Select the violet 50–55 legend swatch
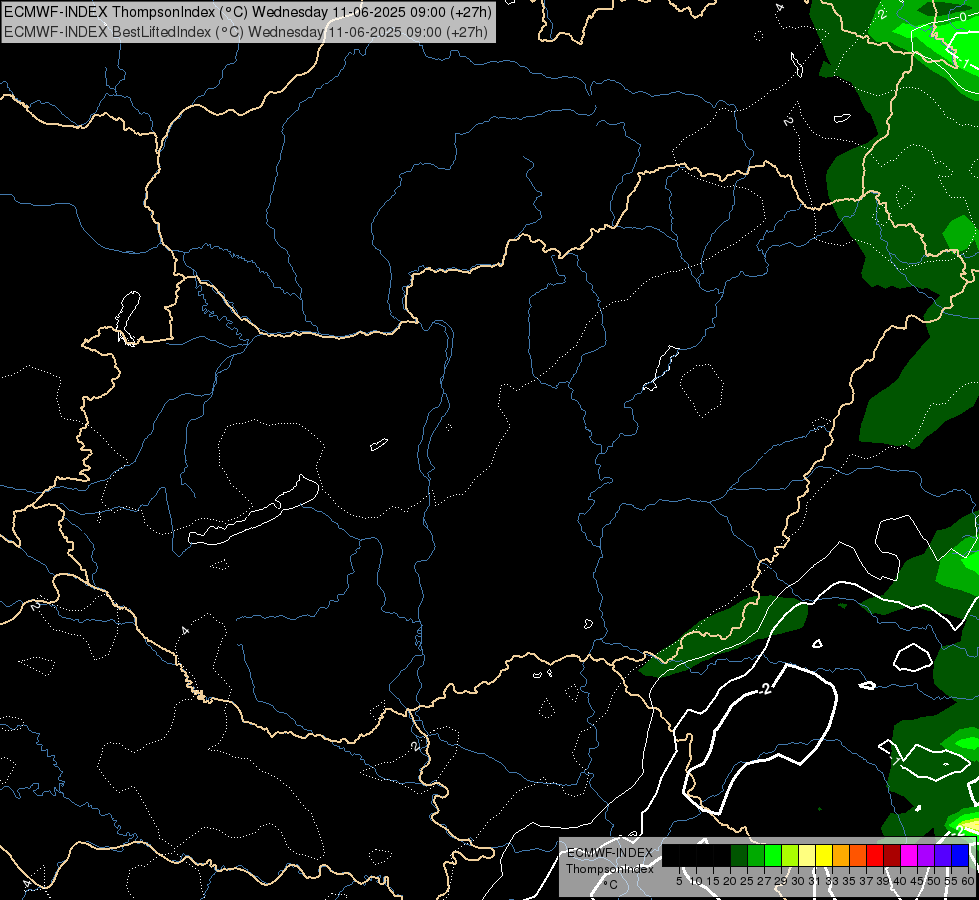This screenshot has height=900, width=979. 943,855
